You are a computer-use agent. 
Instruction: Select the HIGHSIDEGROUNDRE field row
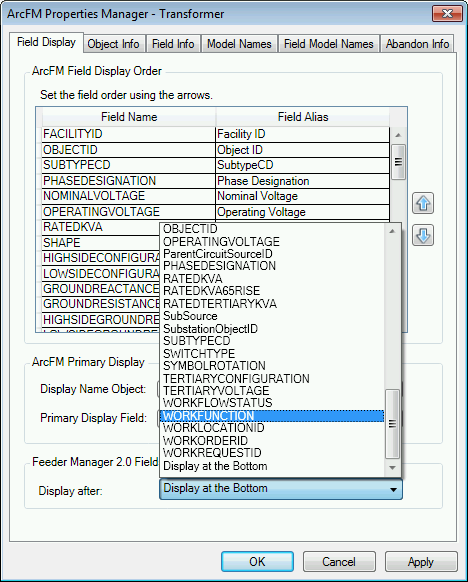click(x=101, y=320)
